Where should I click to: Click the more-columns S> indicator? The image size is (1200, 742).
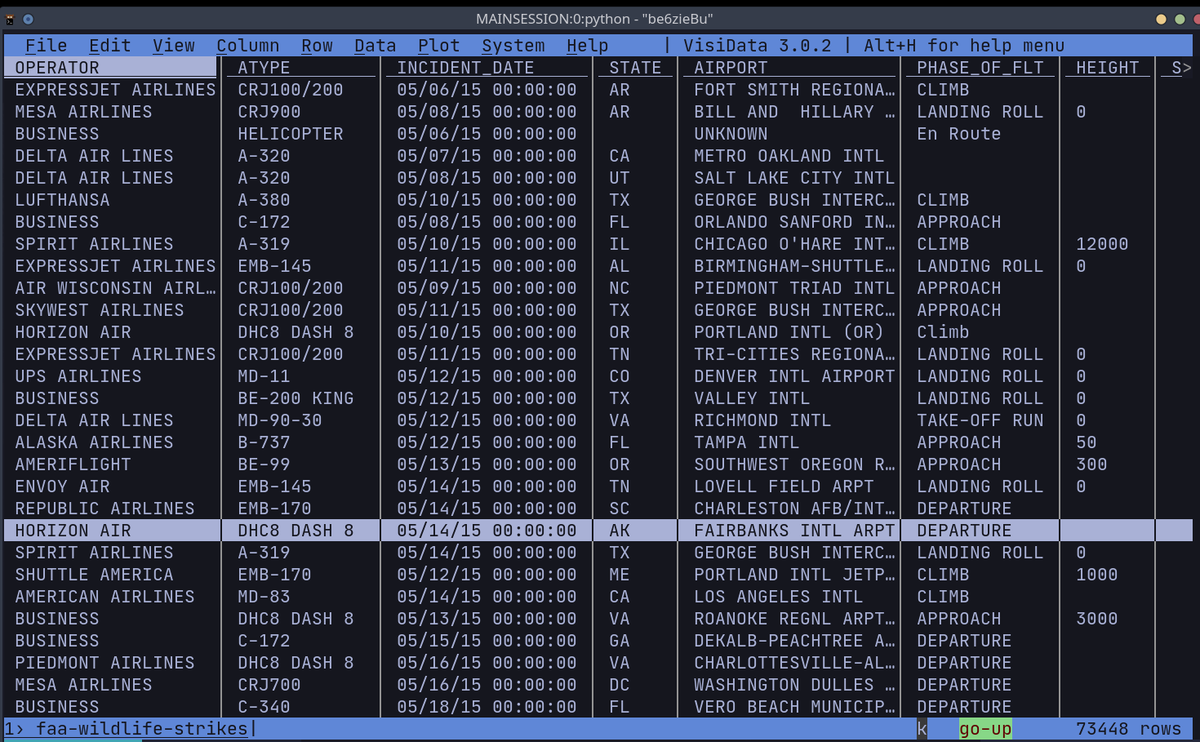[x=1181, y=67]
